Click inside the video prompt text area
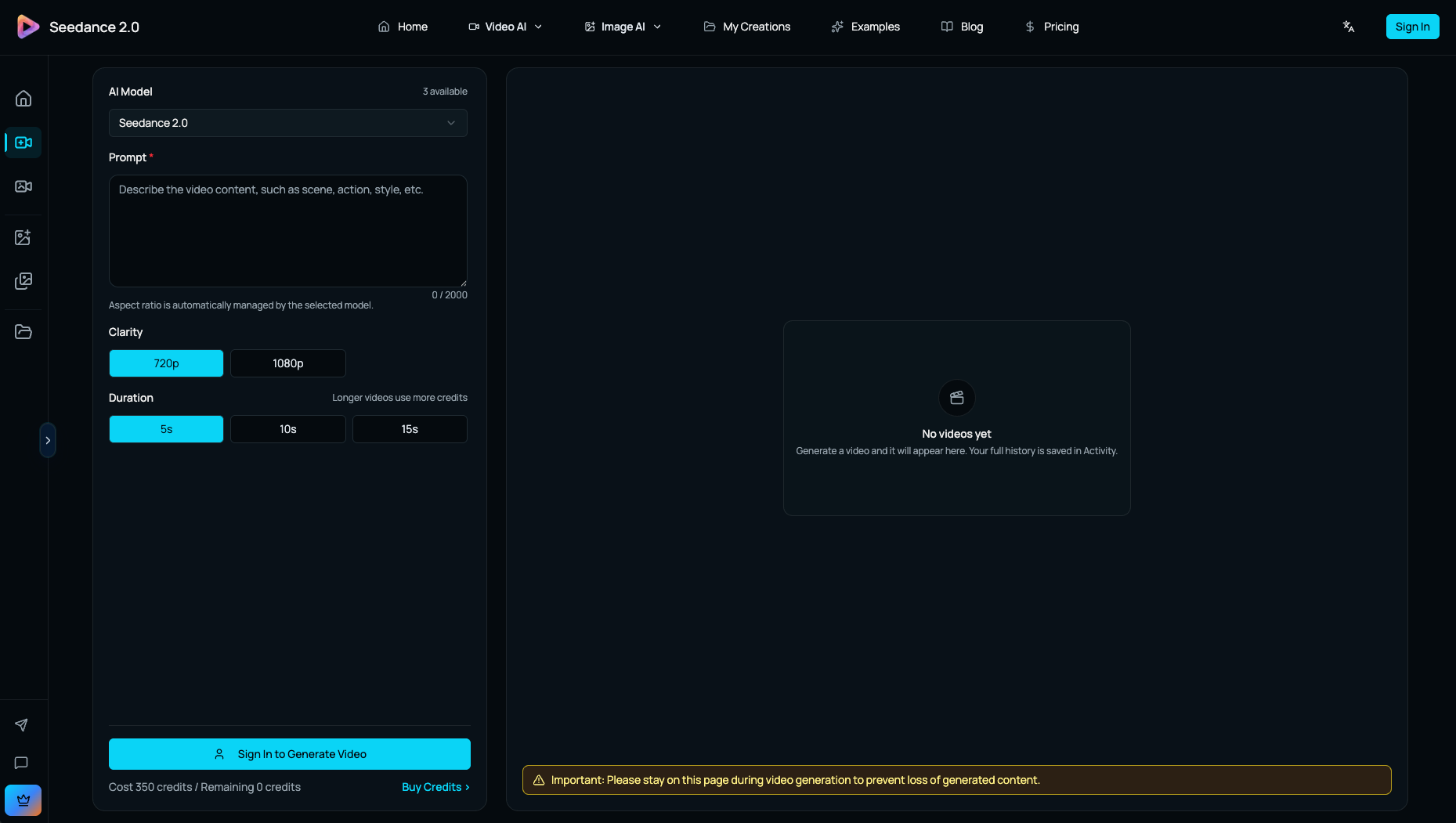Screen dimensions: 1456x823 coord(287,231)
